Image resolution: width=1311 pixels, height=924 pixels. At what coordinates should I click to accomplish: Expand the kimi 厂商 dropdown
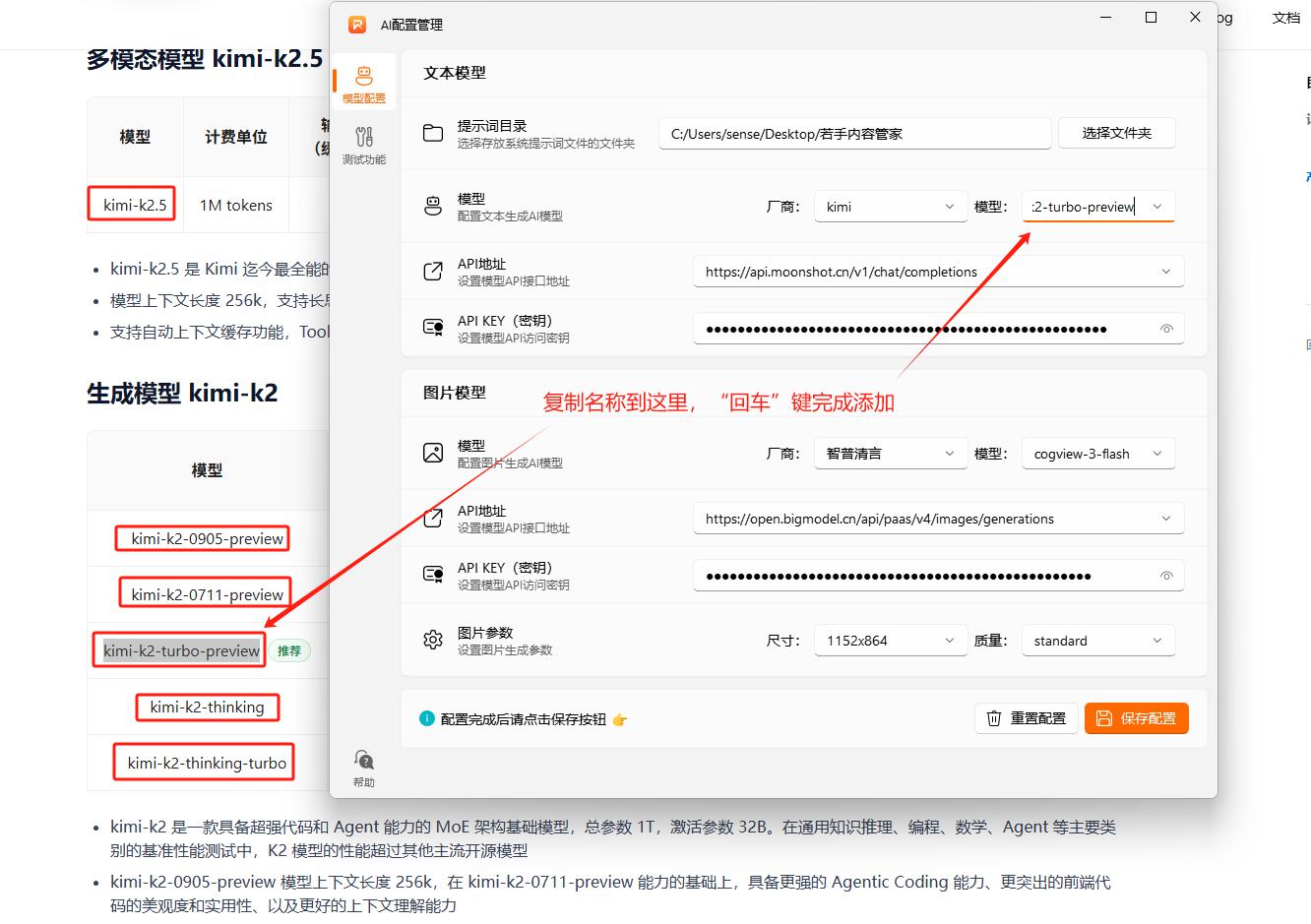(890, 207)
